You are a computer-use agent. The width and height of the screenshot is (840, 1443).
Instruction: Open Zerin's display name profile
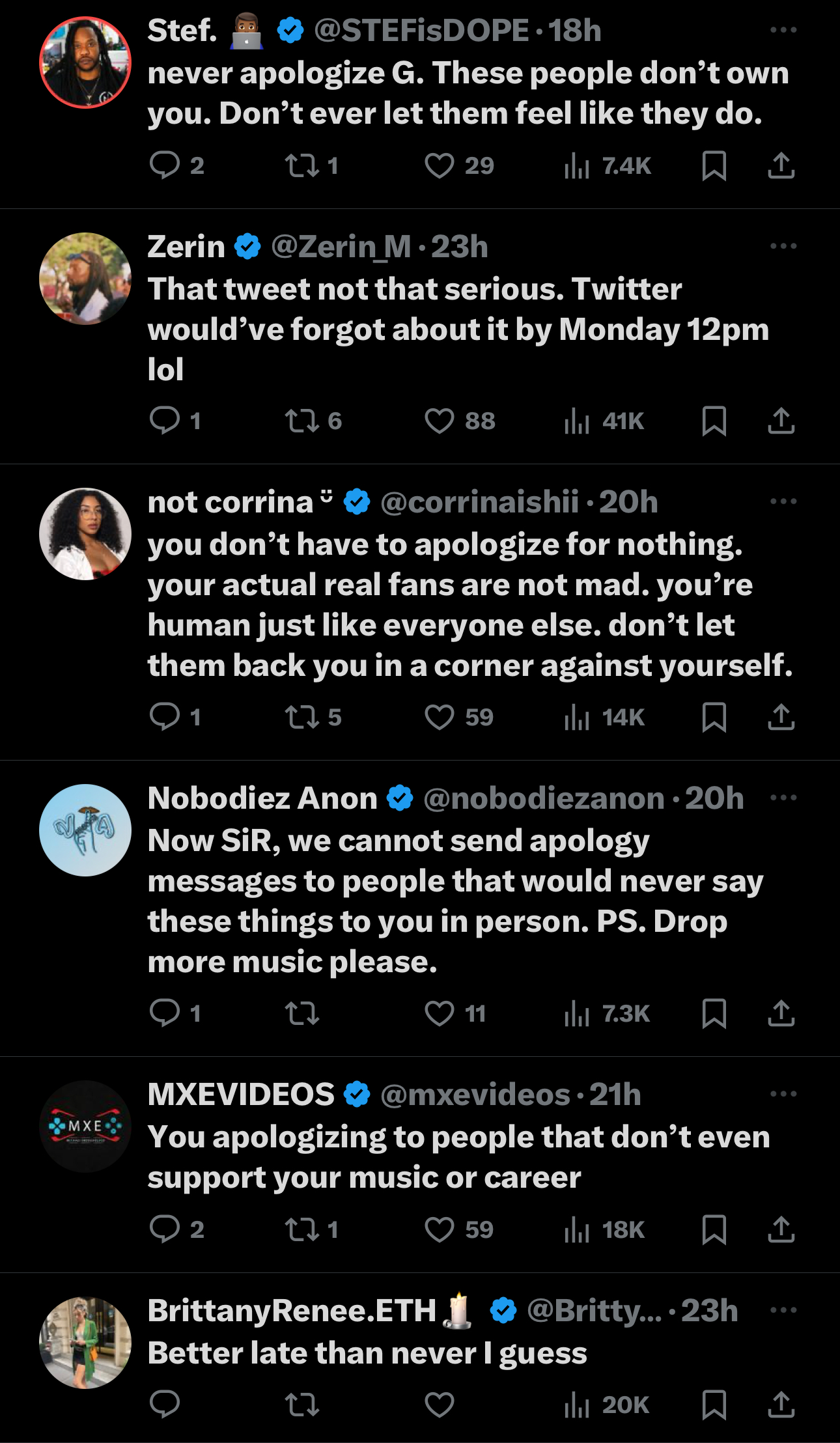(x=186, y=247)
